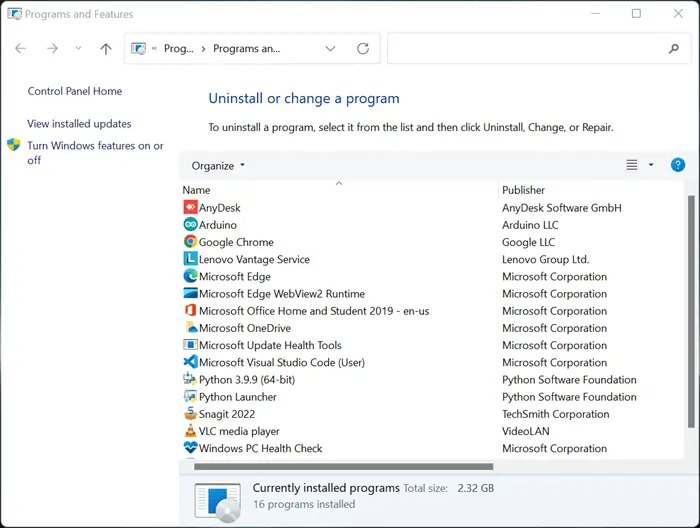Refresh the Programs and Features view
The image size is (700, 528).
tap(363, 48)
